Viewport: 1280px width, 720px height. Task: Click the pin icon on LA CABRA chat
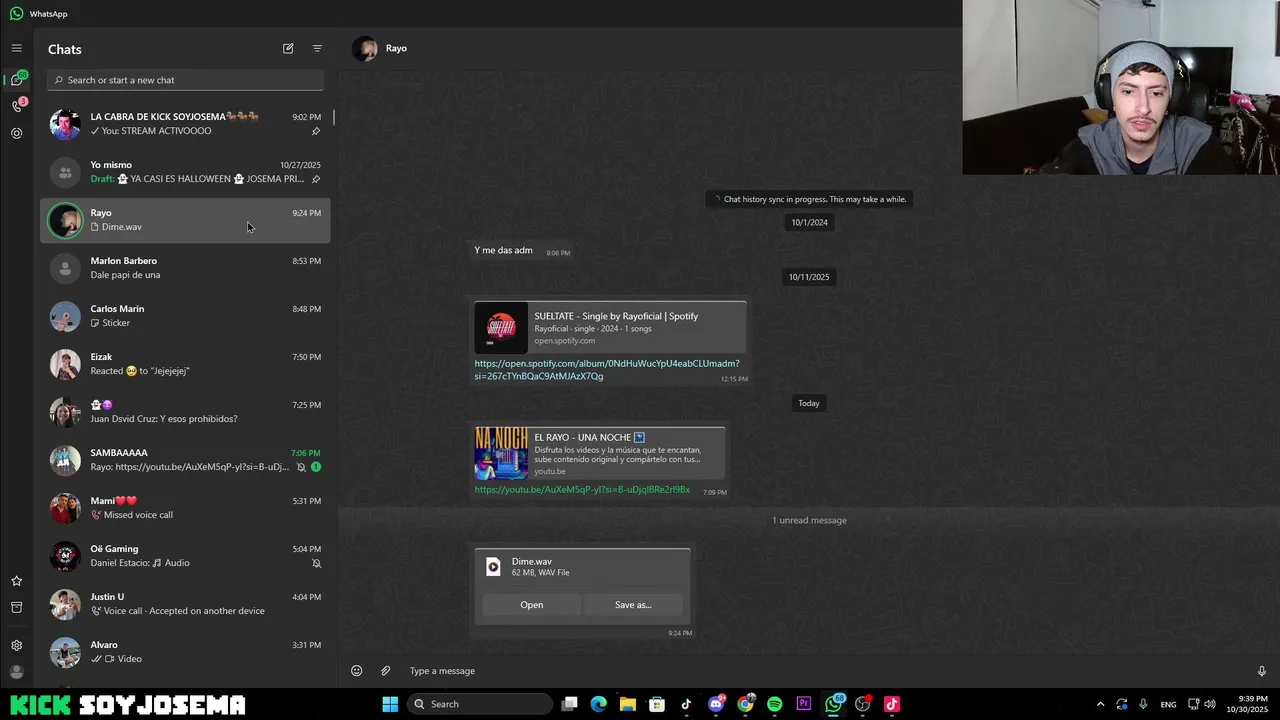(x=316, y=131)
